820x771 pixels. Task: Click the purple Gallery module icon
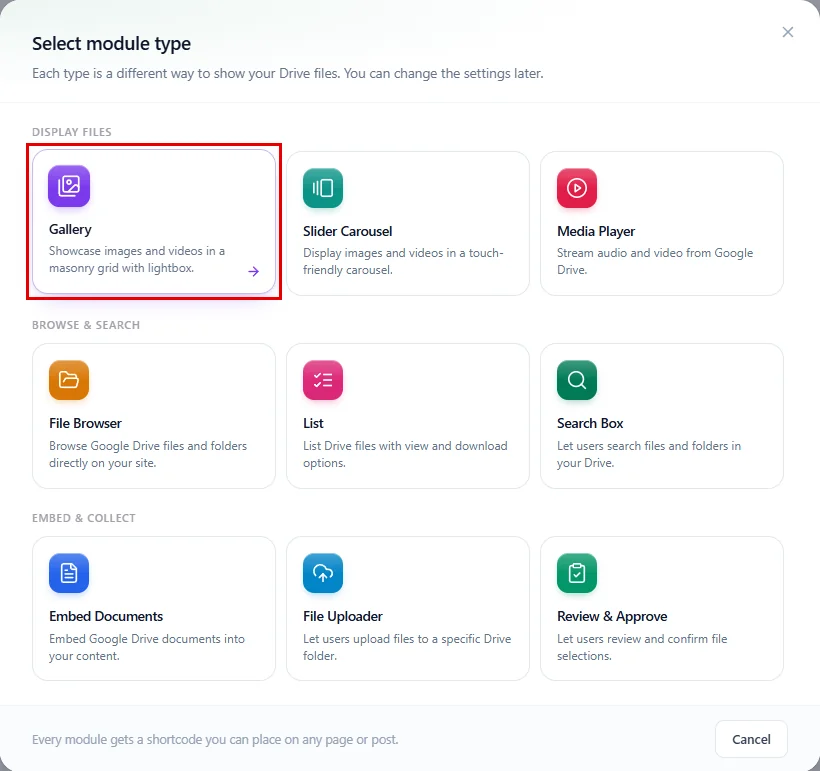click(69, 186)
